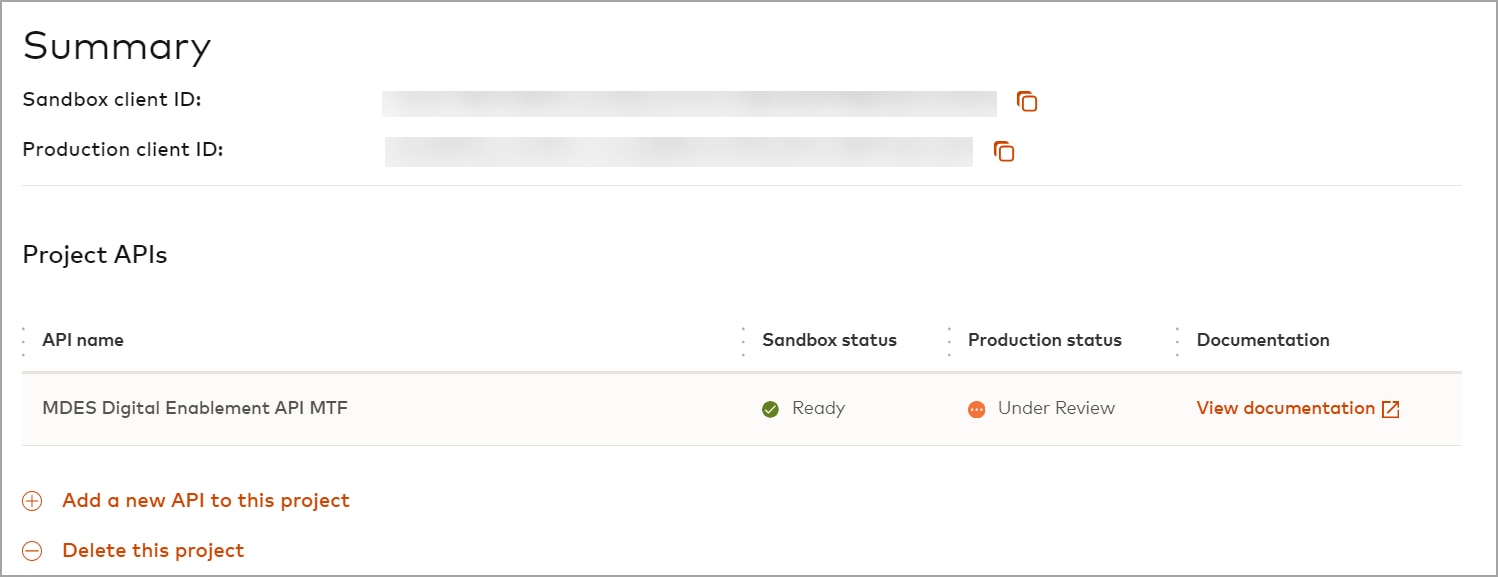
Task: Select Add a new API to this project
Action: coord(205,500)
